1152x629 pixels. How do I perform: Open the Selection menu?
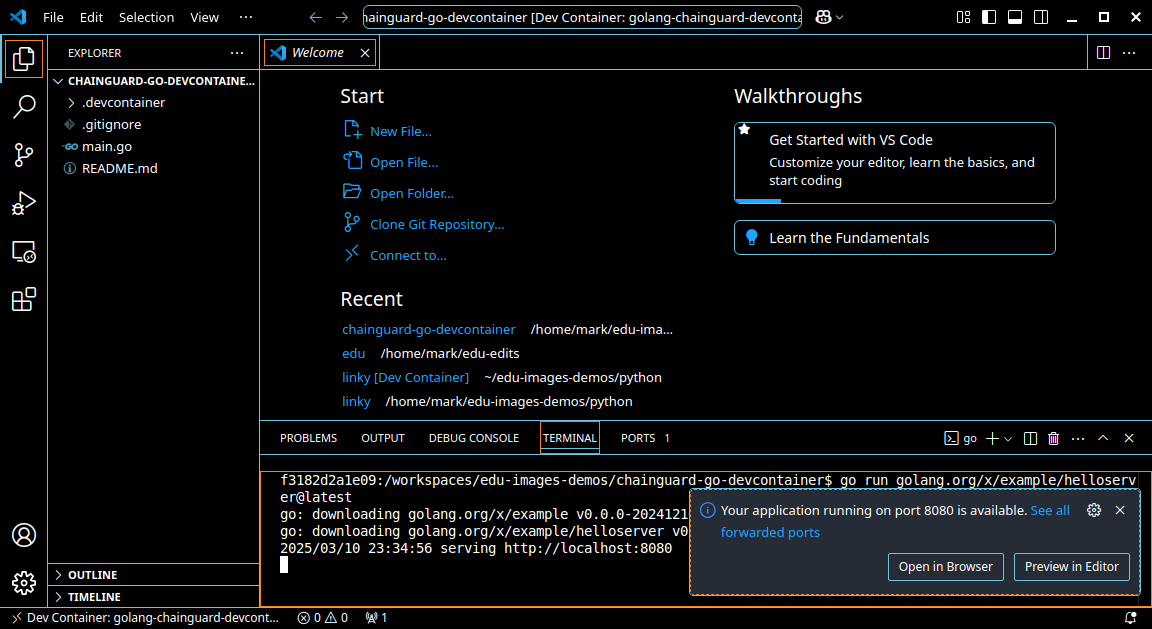(146, 17)
